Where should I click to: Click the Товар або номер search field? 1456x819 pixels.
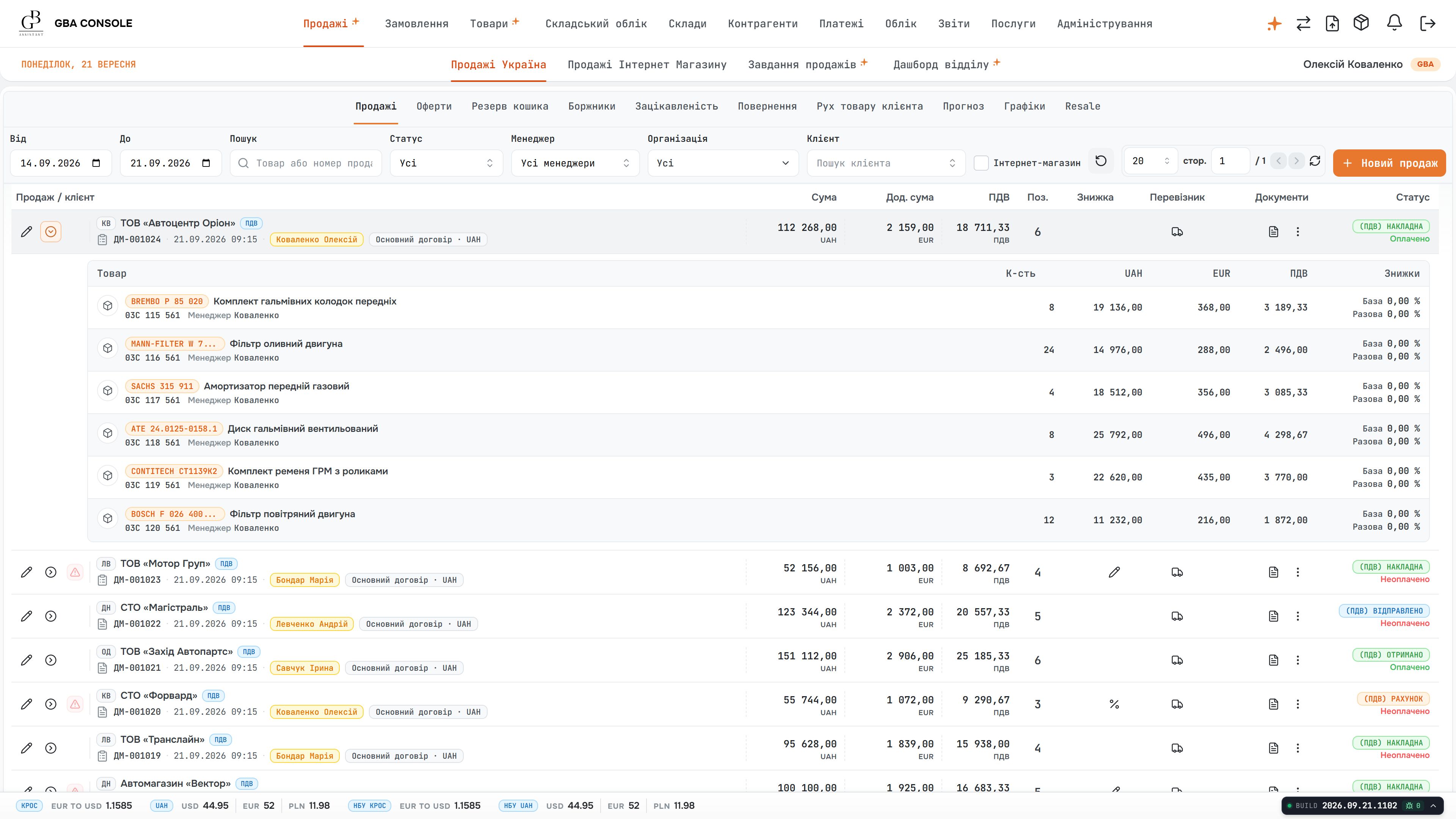coord(306,163)
